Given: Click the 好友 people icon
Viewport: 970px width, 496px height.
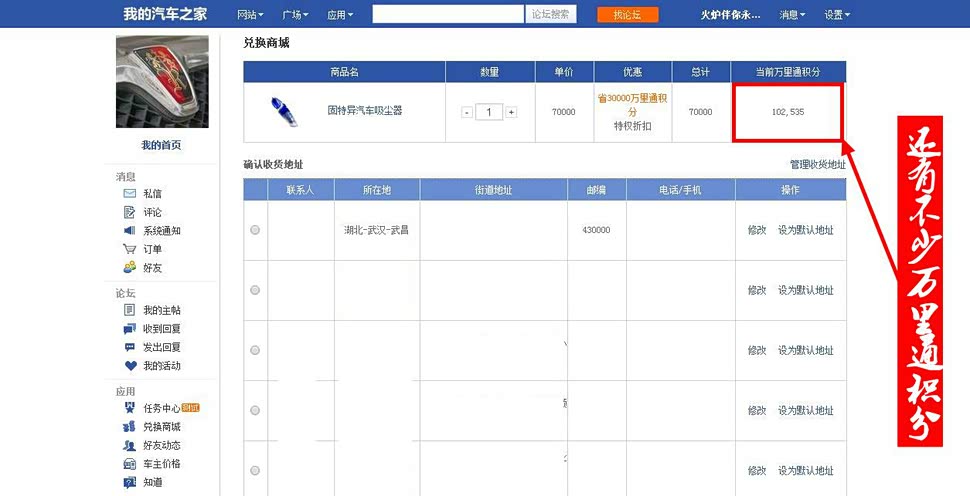Looking at the screenshot, I should (129, 268).
